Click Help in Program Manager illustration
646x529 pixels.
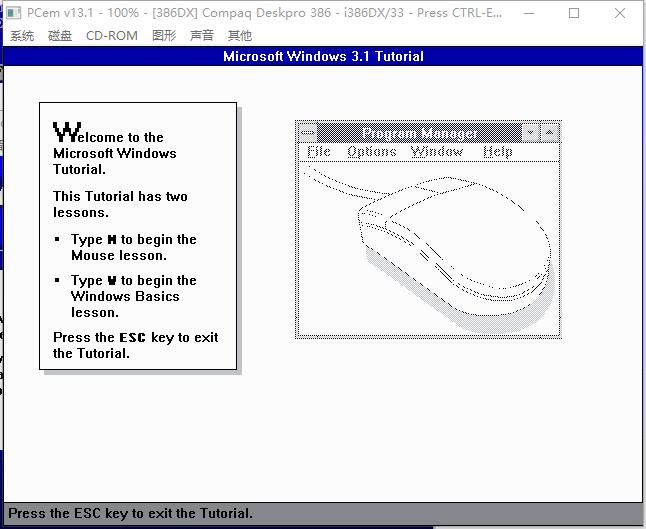(x=498, y=152)
